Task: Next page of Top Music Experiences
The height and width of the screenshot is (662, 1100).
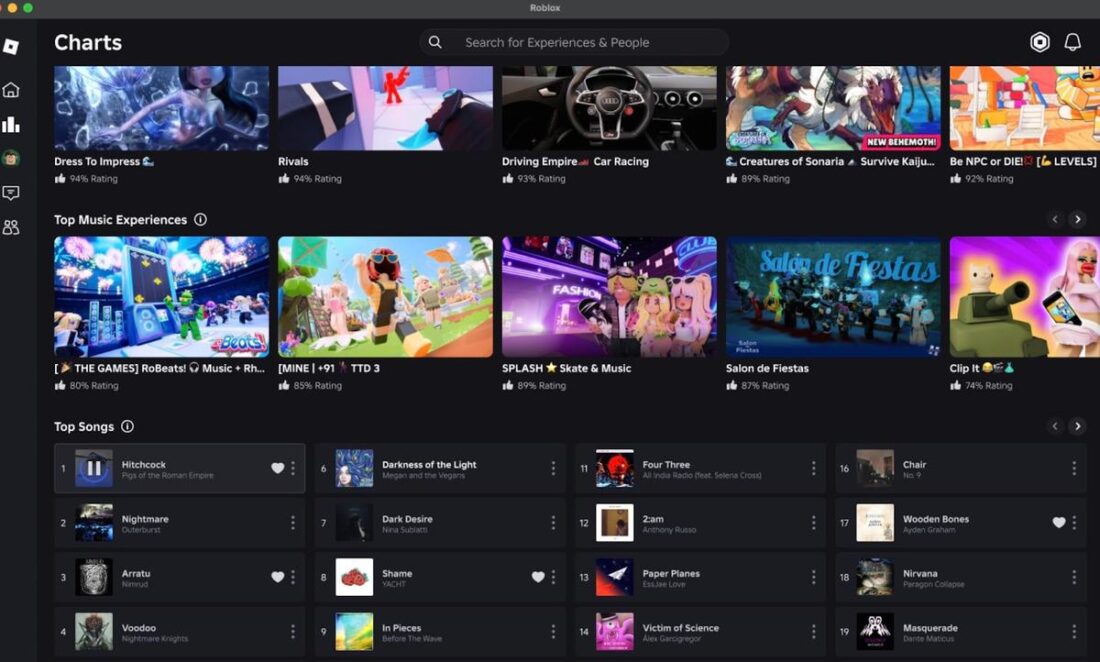Action: click(x=1078, y=219)
